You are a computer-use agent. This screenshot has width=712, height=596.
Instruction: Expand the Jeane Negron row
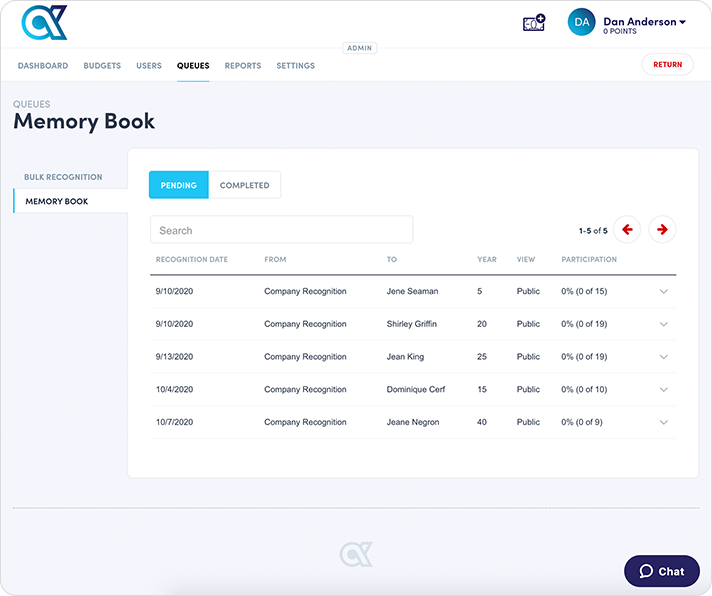(x=664, y=422)
